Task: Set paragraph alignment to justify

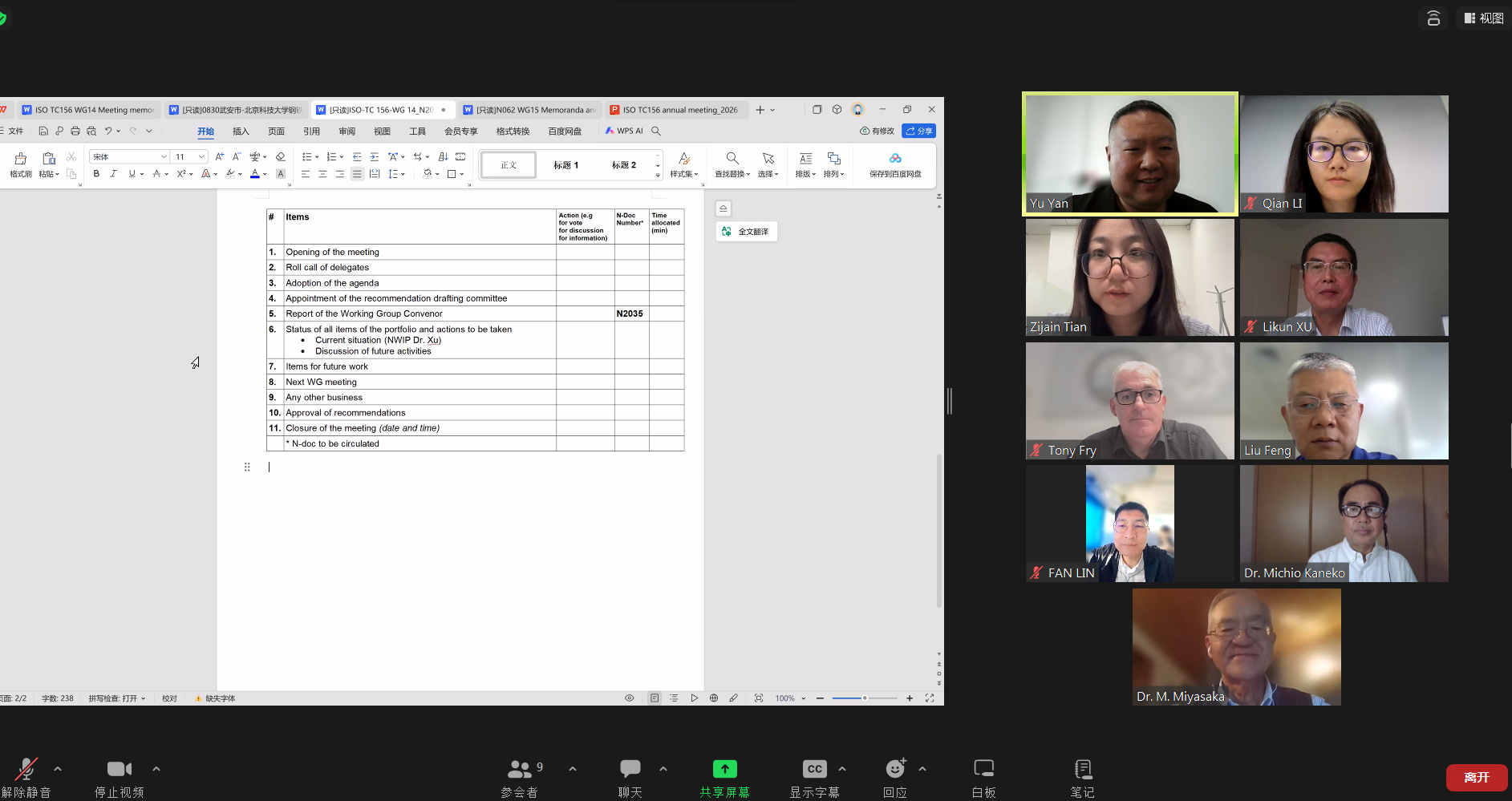Action: point(357,173)
